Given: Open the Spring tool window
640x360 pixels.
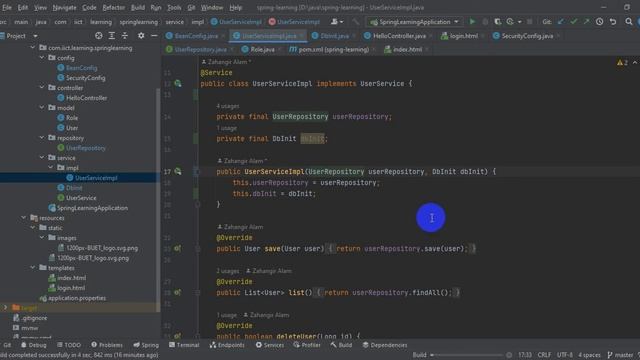Looking at the screenshot, I should 146,345.
